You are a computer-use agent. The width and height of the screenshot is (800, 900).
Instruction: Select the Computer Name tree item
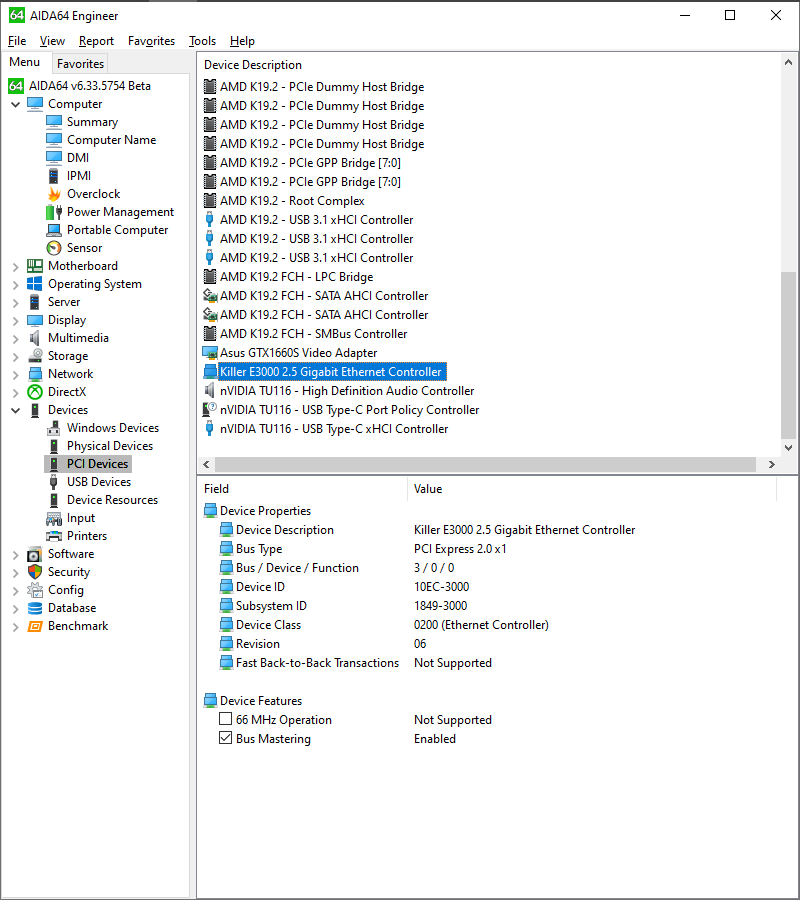[111, 140]
